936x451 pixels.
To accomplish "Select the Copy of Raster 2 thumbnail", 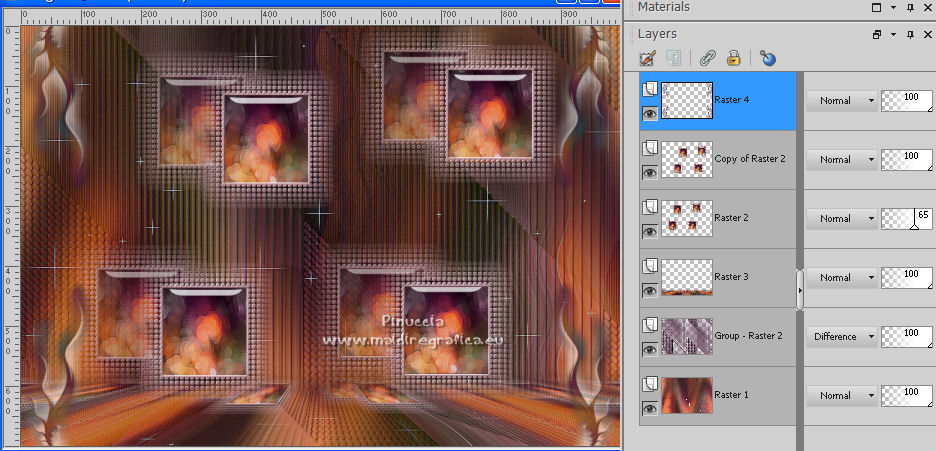I will click(x=687, y=159).
